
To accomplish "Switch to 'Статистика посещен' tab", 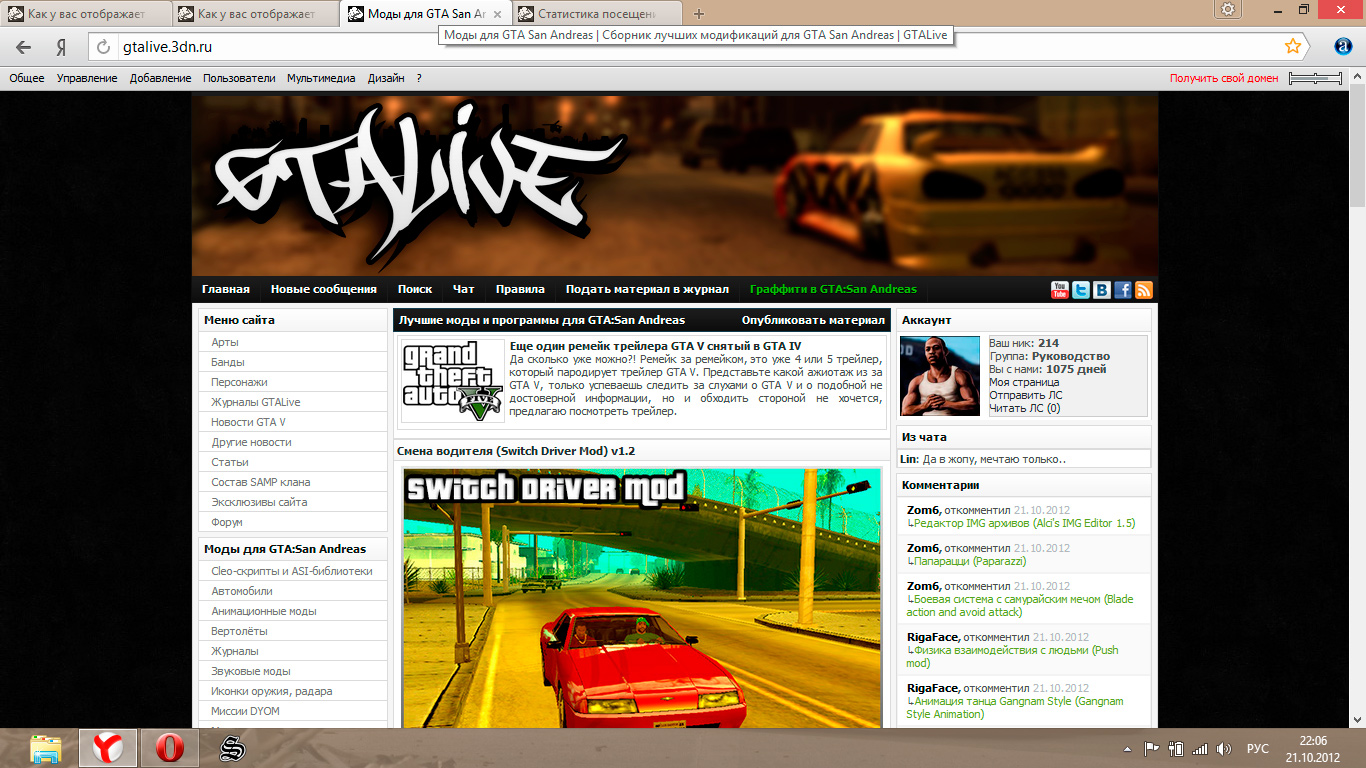I will [597, 14].
